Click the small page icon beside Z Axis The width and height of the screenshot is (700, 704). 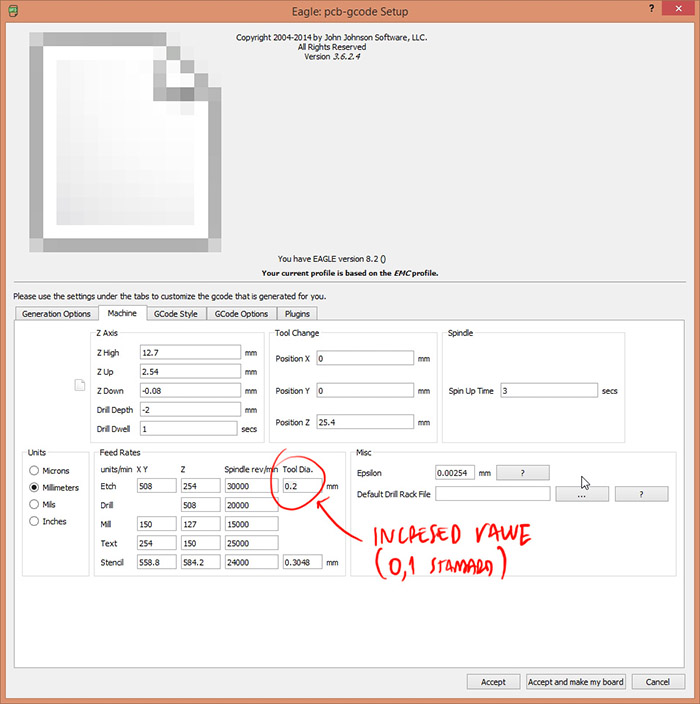79,385
